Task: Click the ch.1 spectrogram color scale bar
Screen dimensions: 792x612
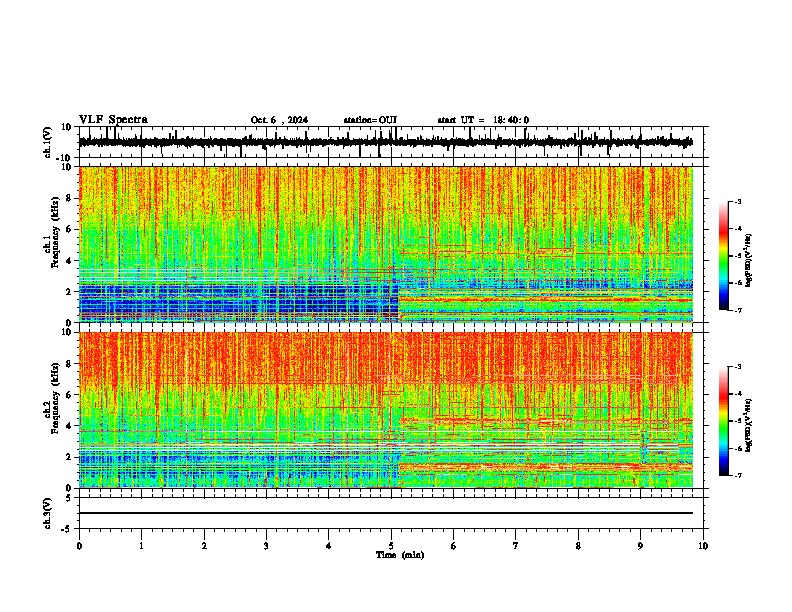Action: 723,256
